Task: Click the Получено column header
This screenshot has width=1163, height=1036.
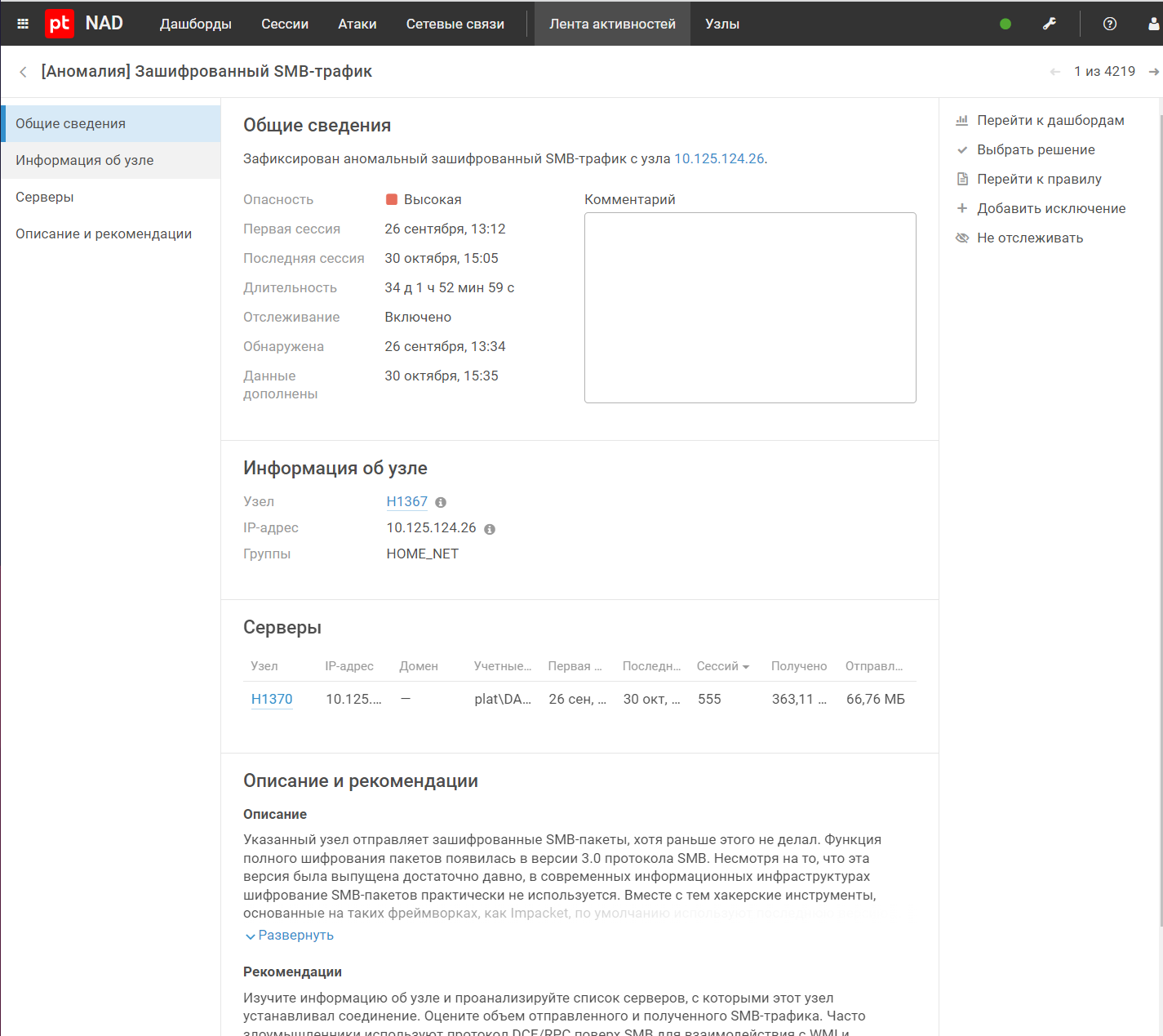Action: pyautogui.click(x=799, y=666)
